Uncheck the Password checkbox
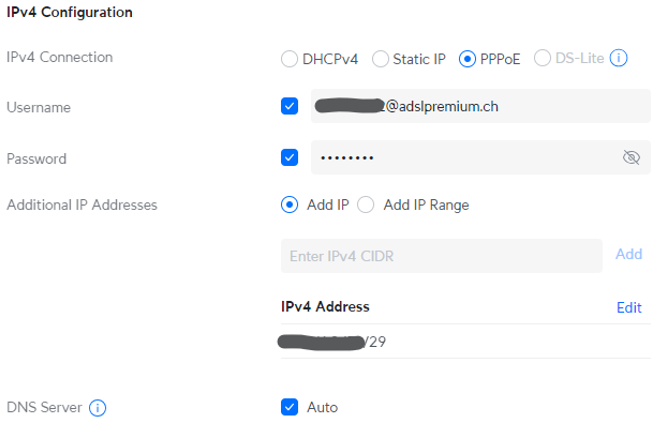Viewport: 667px width, 442px height. pos(289,157)
